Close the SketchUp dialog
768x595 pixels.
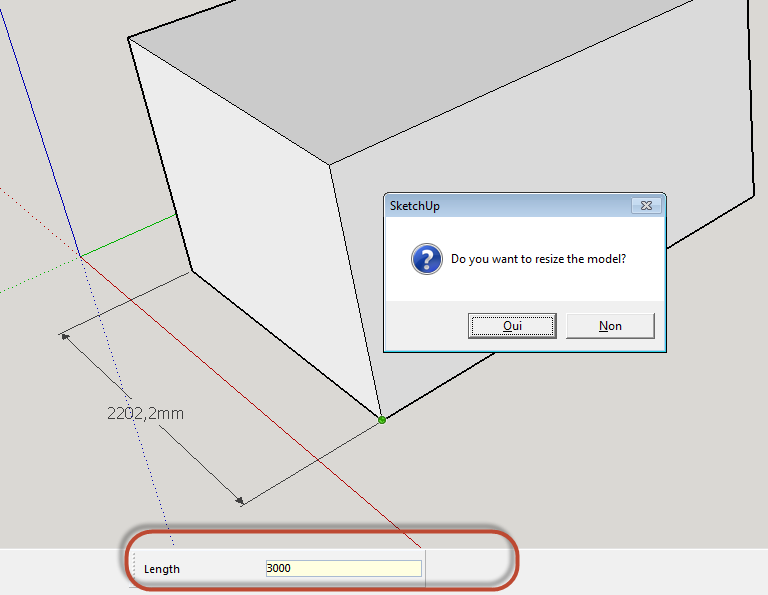[646, 206]
